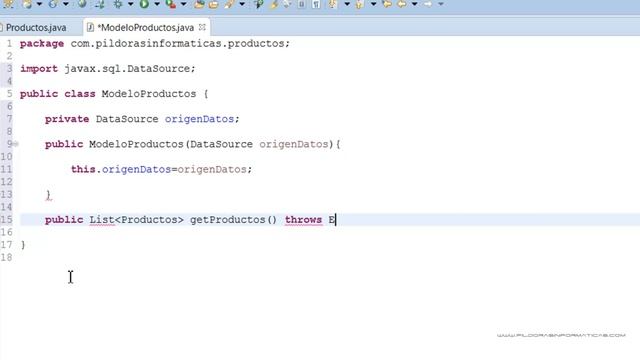Click the 'private' keyword on line 7

[67, 119]
